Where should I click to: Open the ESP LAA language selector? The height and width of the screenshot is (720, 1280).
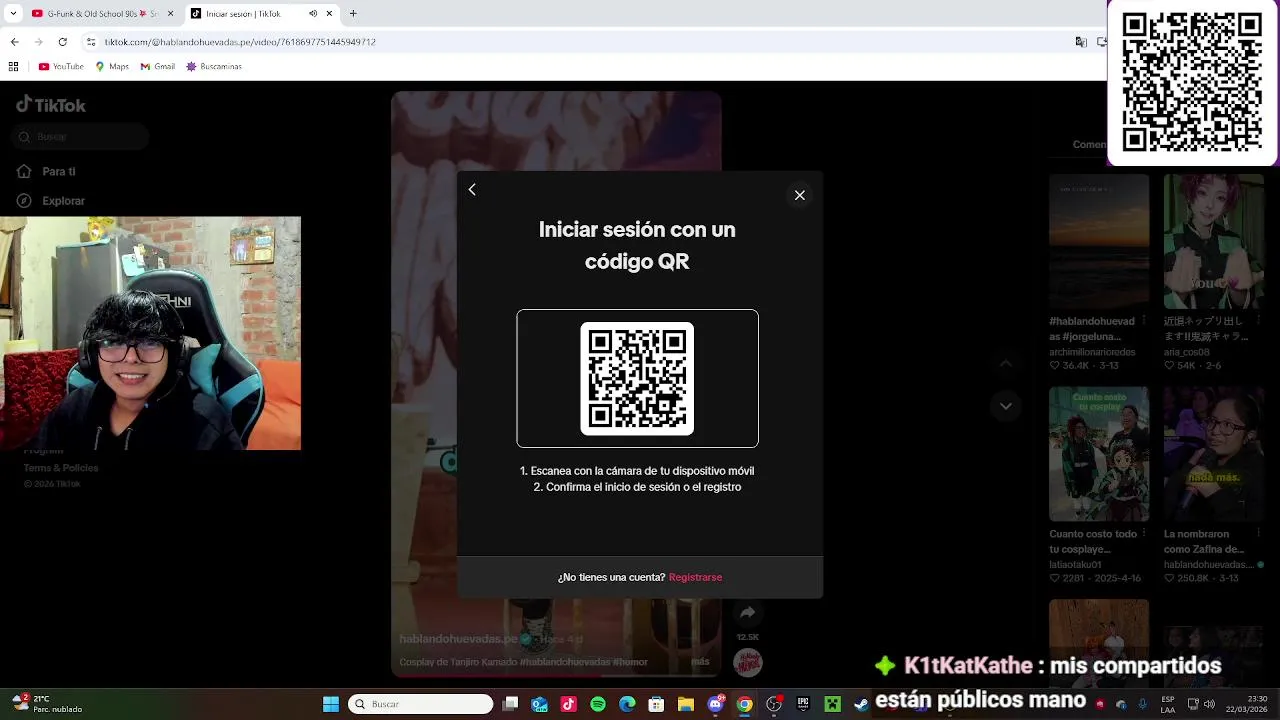click(x=1168, y=704)
